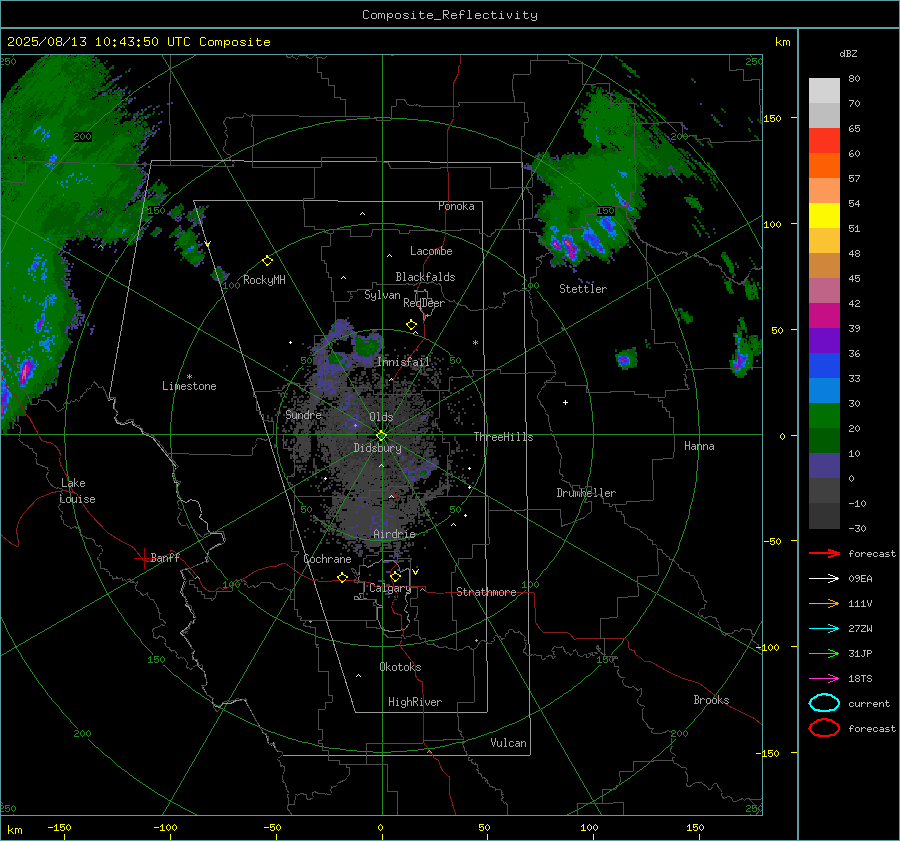Click the -100 tick on bottom axis
The width and height of the screenshot is (900, 841).
tap(165, 828)
